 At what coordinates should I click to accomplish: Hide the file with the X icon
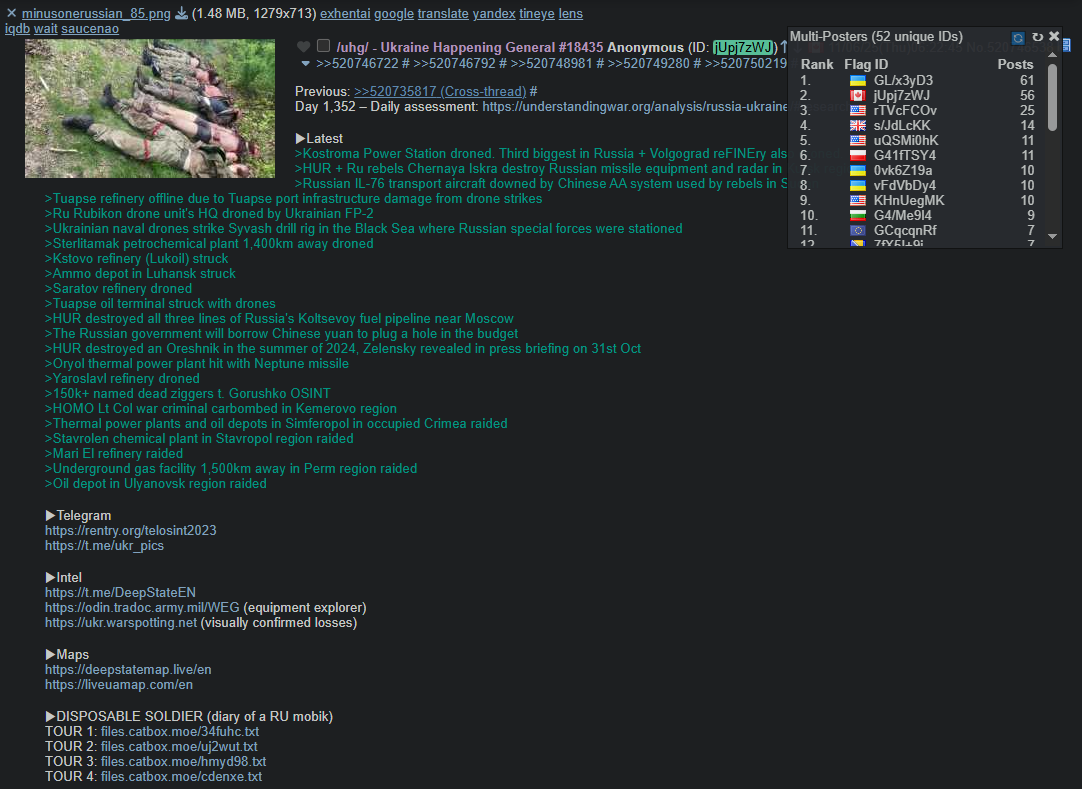pyautogui.click(x=11, y=13)
